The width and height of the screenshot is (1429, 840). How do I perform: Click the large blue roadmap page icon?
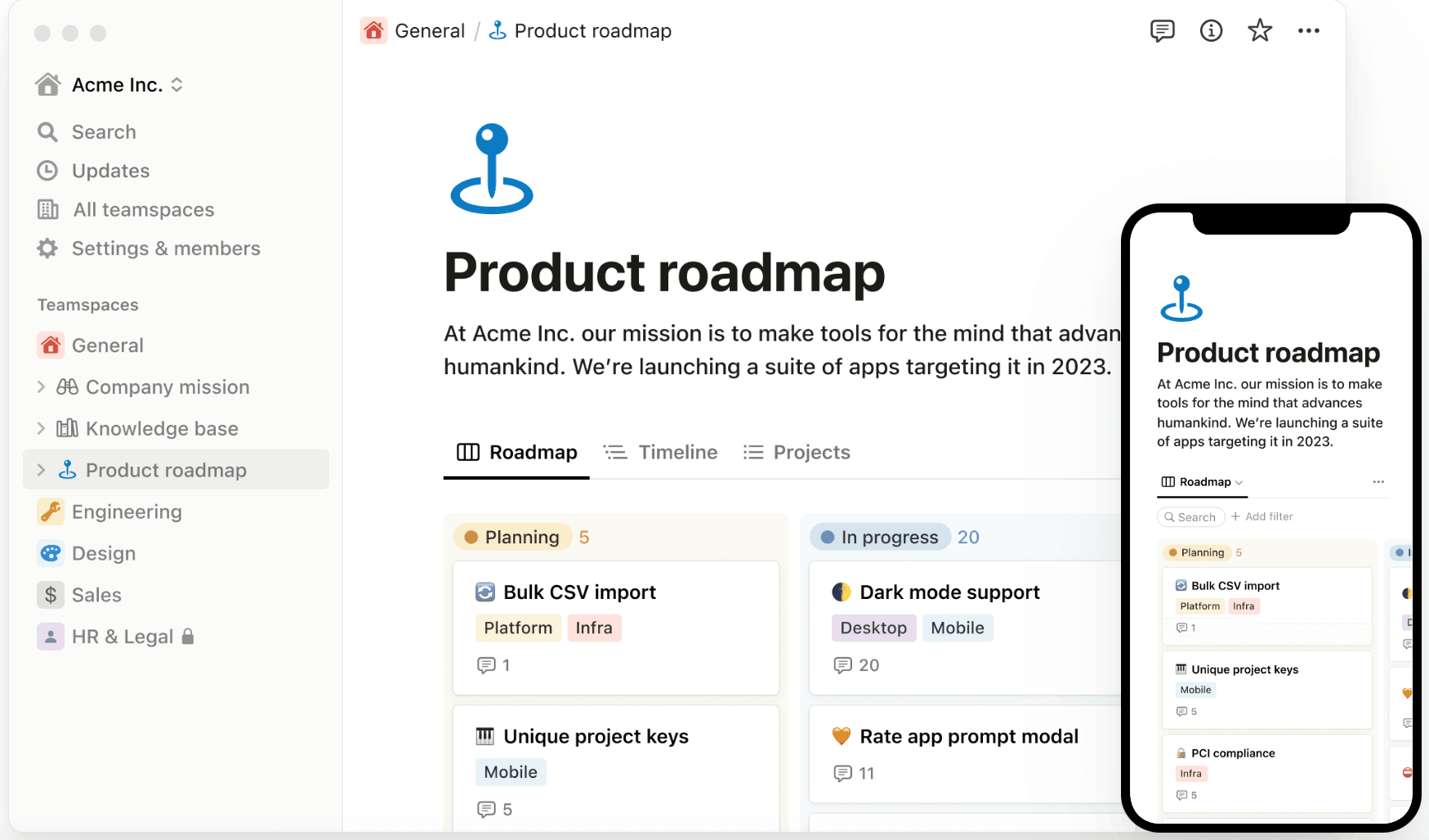[x=492, y=169]
